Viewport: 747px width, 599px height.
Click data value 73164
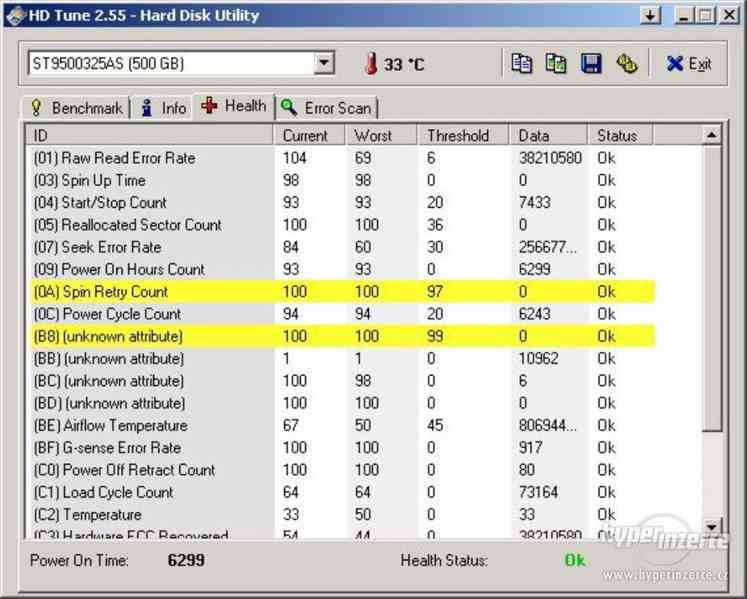pos(538,492)
